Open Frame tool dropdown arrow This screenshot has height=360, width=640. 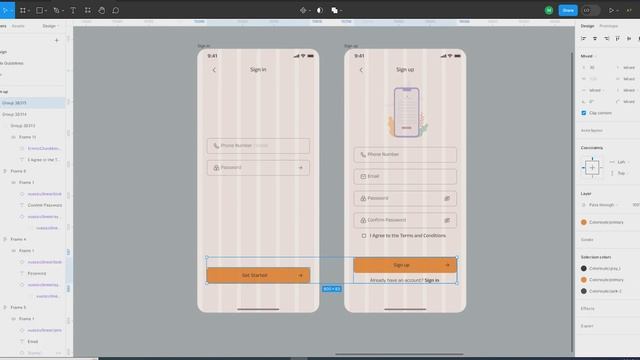tap(29, 11)
